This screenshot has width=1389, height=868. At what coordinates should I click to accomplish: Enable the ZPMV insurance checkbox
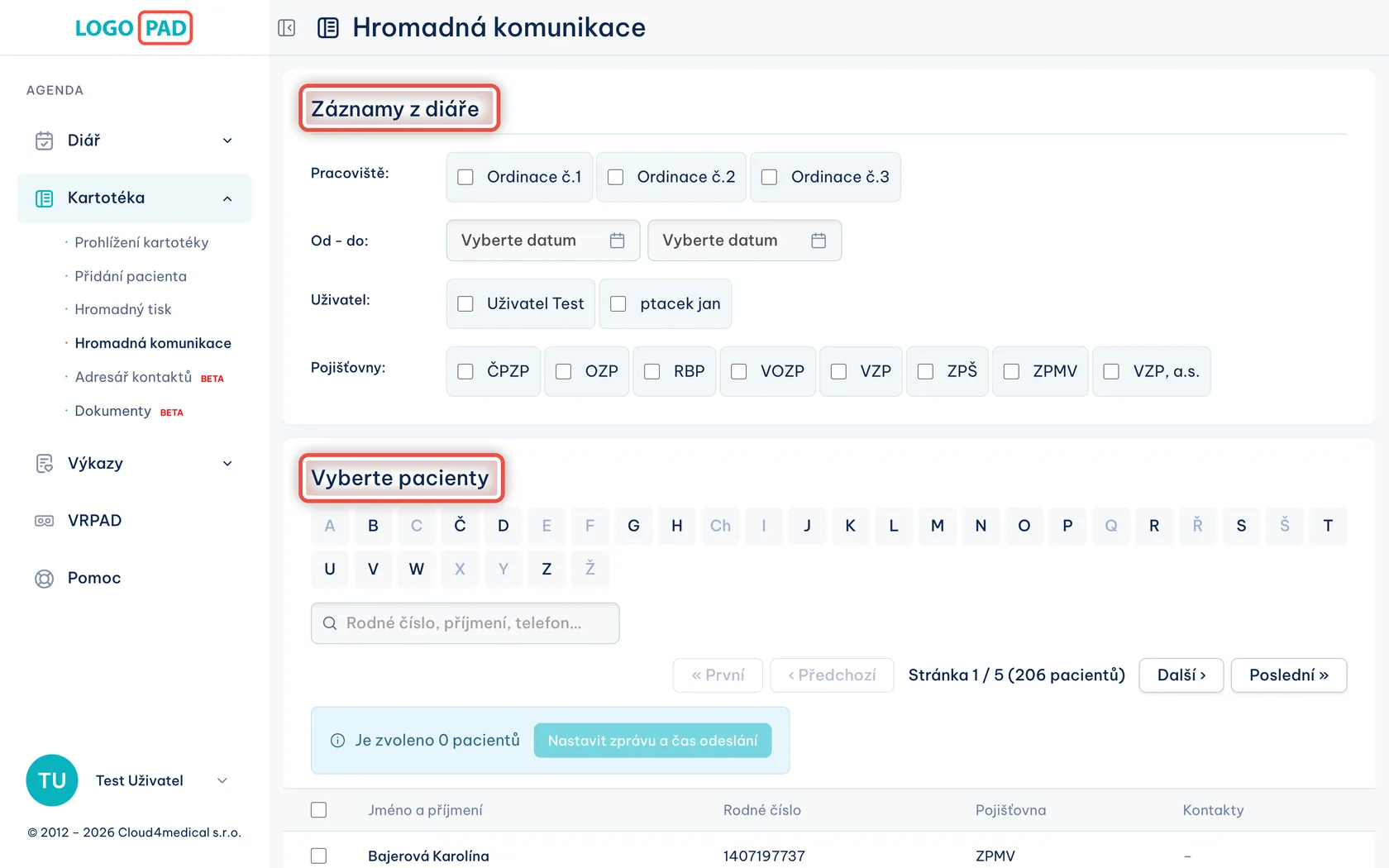[x=1011, y=371]
